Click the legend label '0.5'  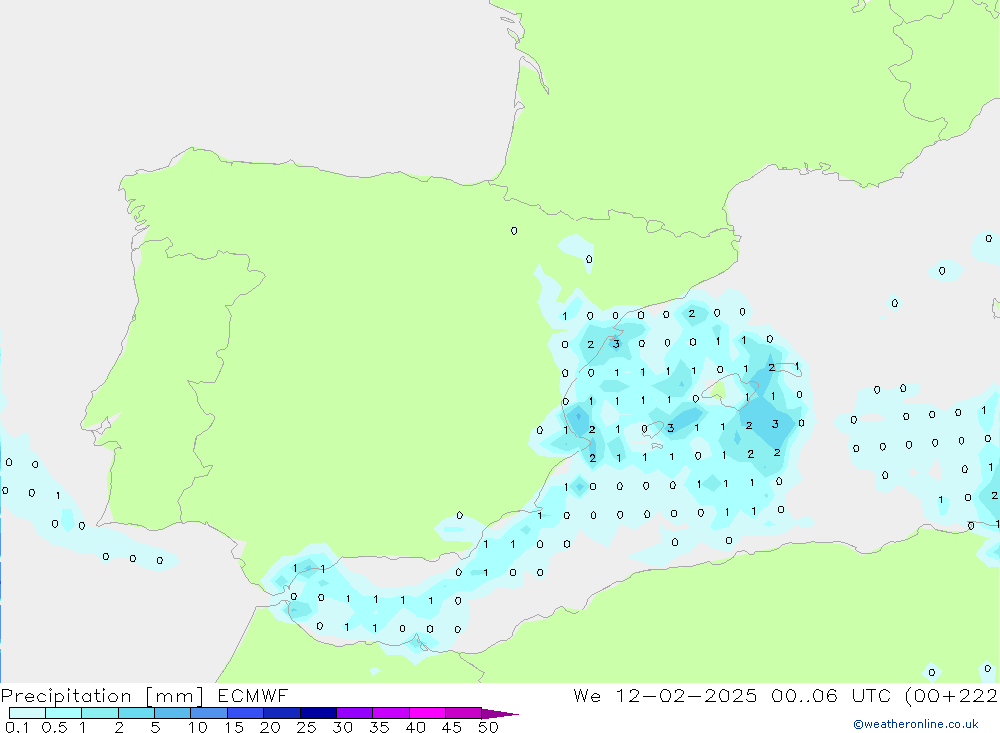tap(54, 727)
